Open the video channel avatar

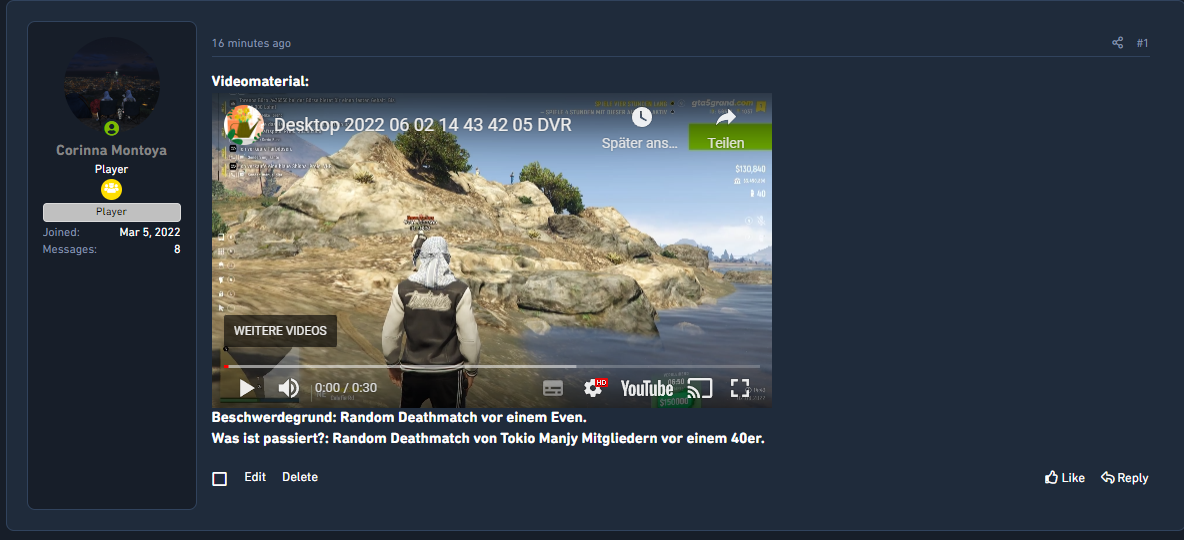(x=244, y=125)
